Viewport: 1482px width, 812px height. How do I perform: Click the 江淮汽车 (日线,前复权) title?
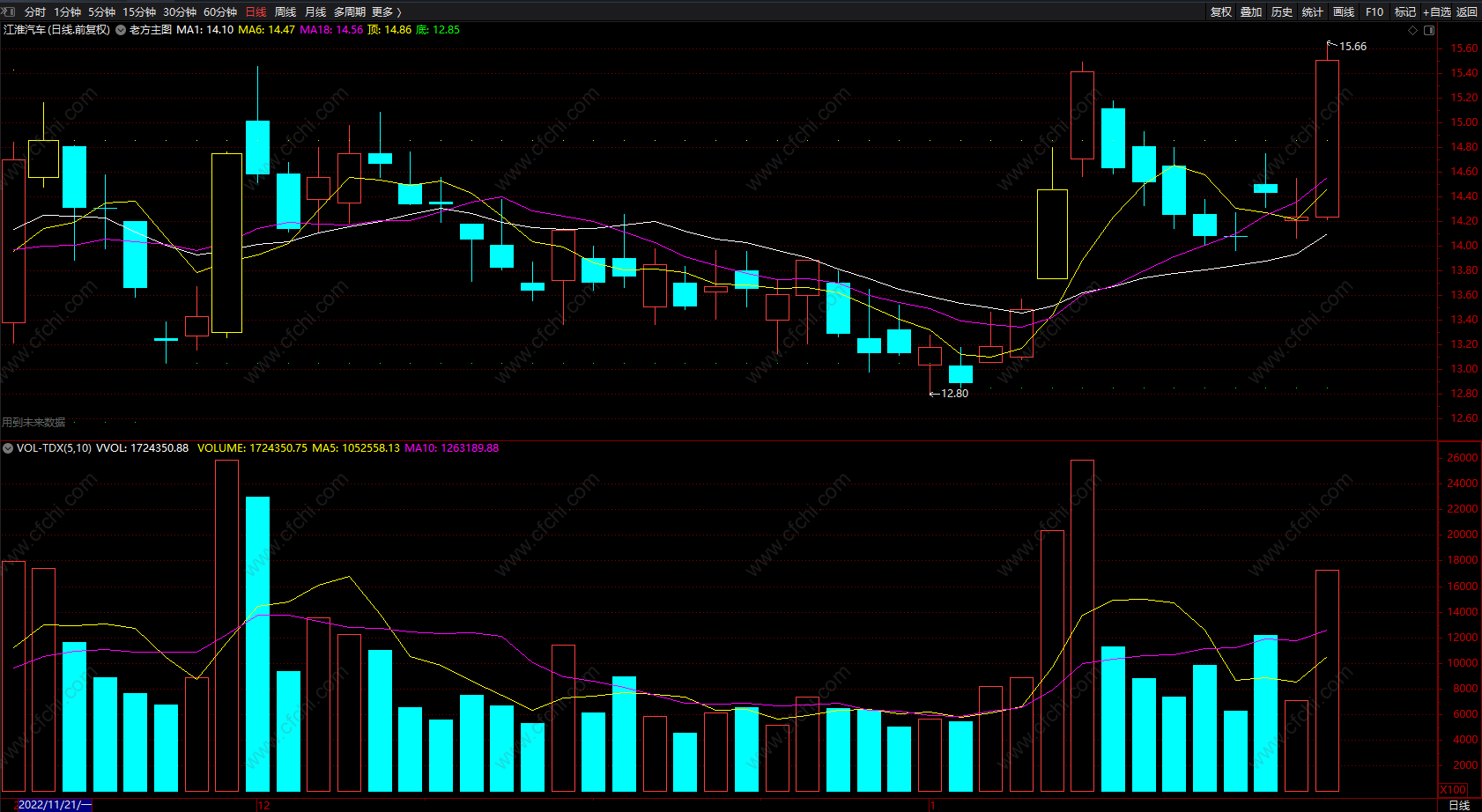(57, 30)
